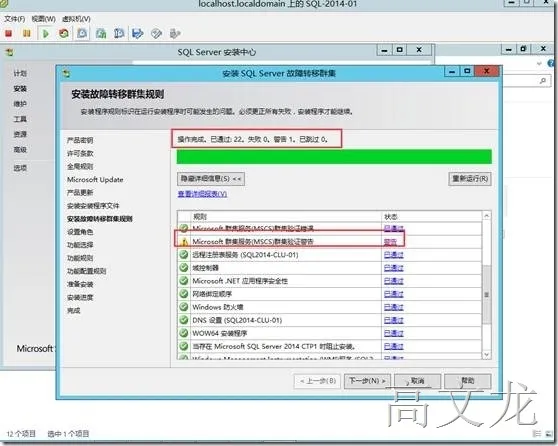
Task: Click the green rule-check progress bar
Action: click(334, 157)
